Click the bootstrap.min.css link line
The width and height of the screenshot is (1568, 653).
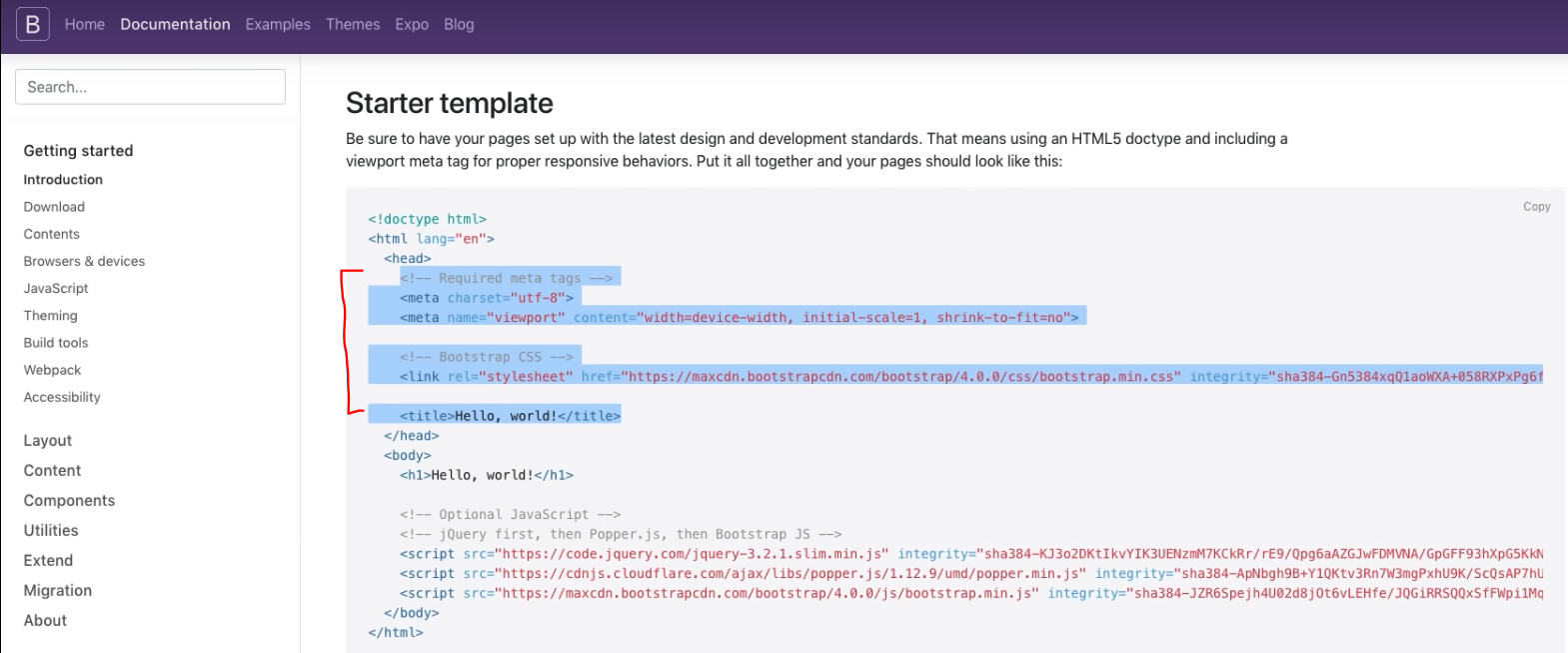pos(971,377)
